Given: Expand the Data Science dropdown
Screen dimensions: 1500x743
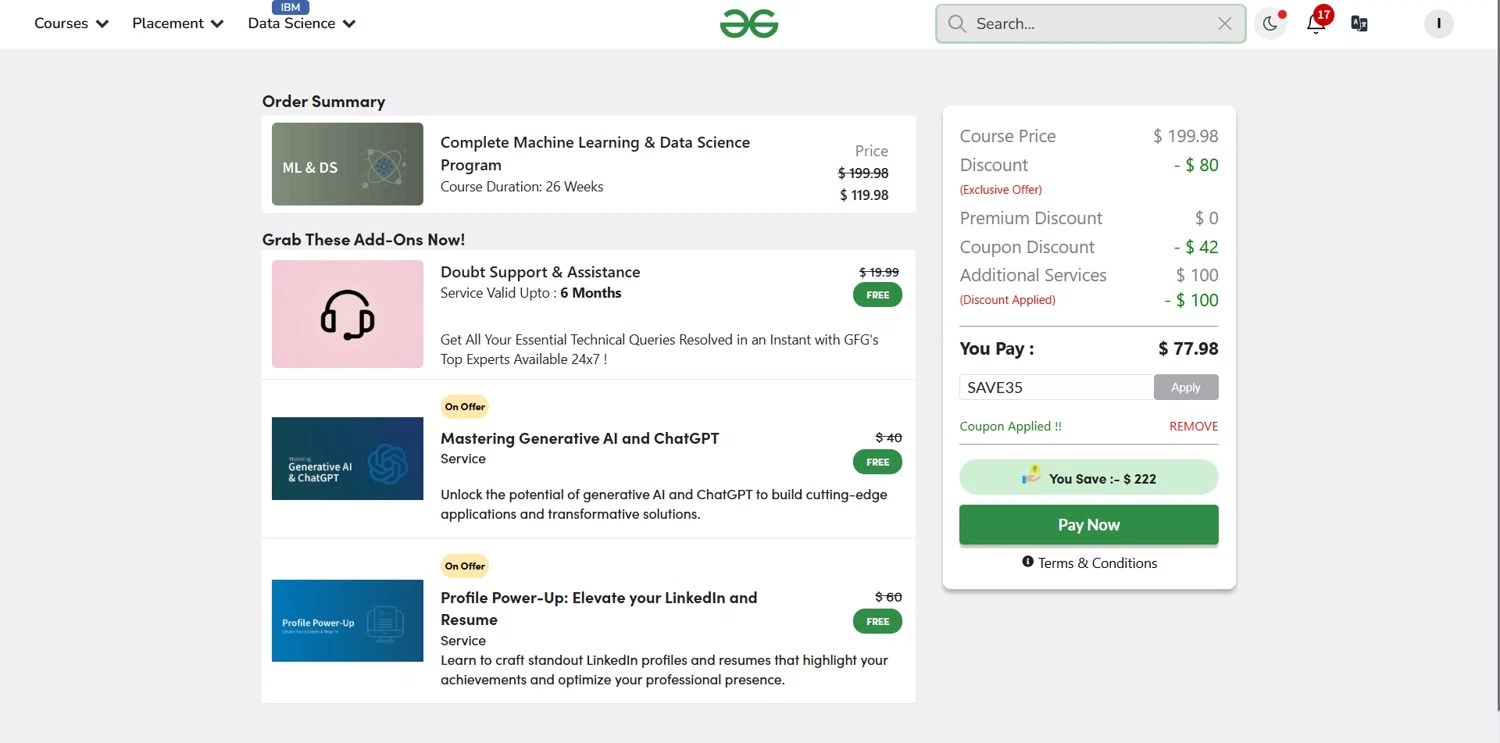Looking at the screenshot, I should tap(301, 23).
